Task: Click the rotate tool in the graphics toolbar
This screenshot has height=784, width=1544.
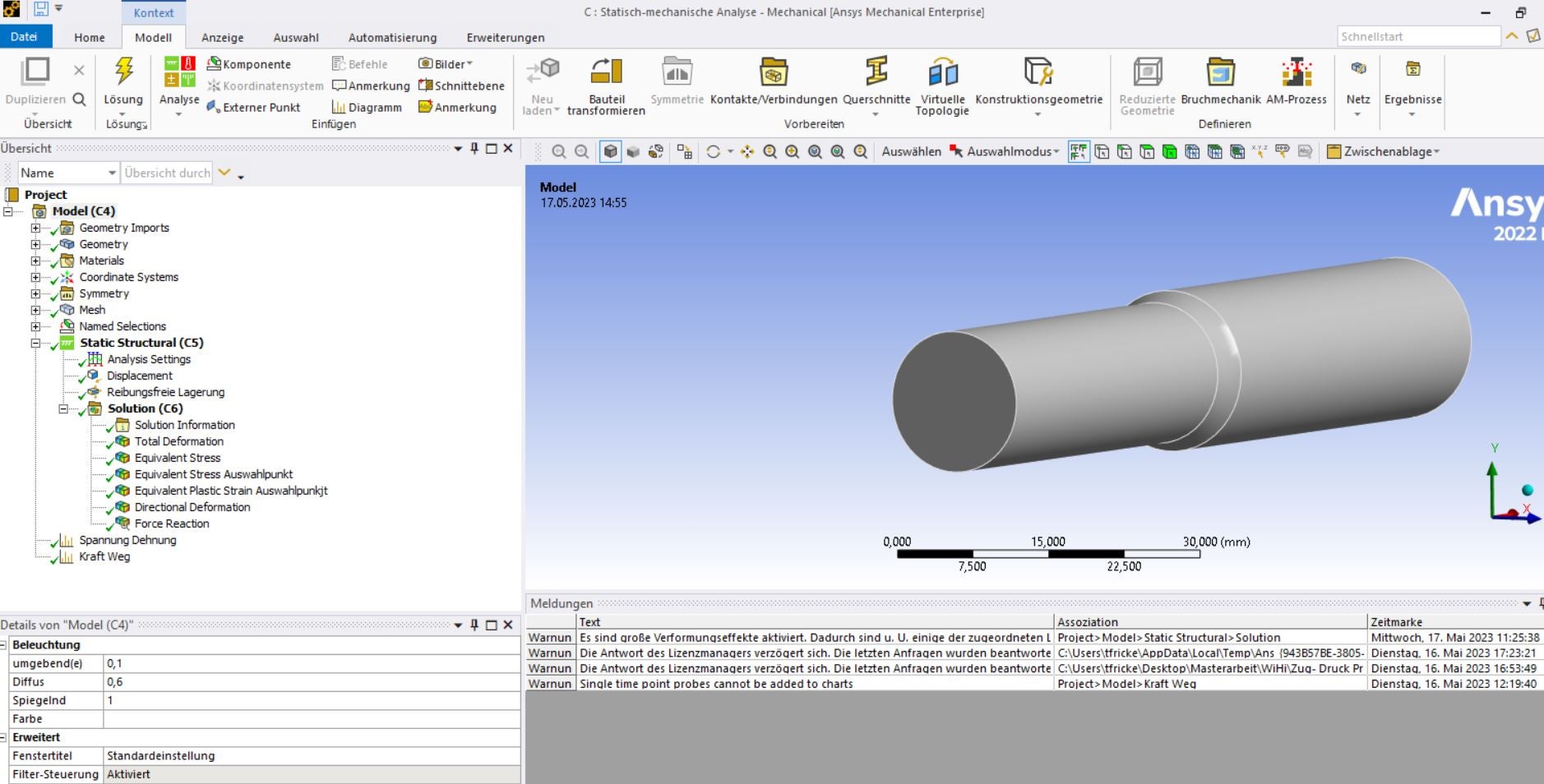Action: pyautogui.click(x=714, y=151)
